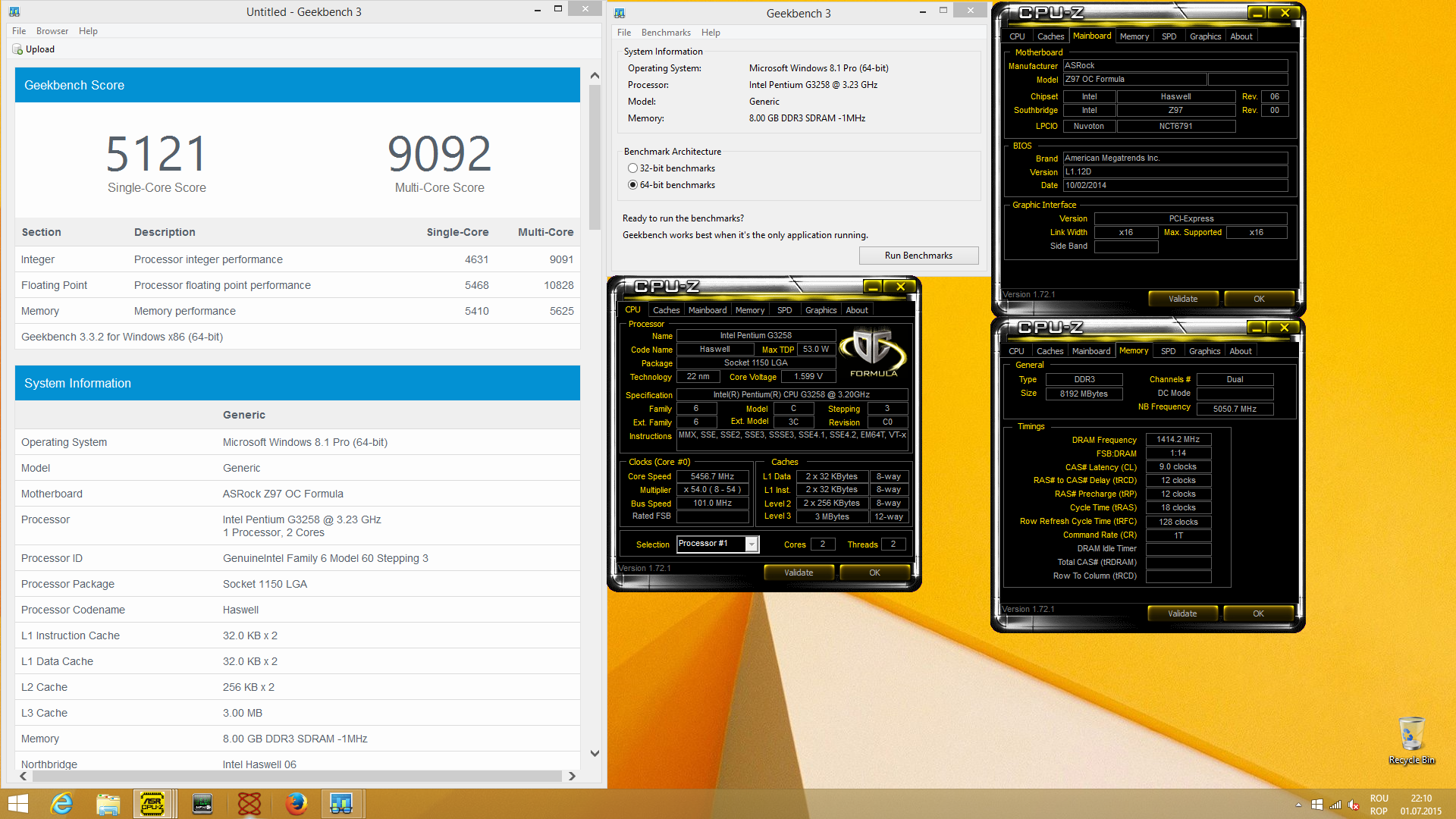This screenshot has height=819, width=1456.
Task: Click the volume icon in system tray
Action: click(1354, 805)
